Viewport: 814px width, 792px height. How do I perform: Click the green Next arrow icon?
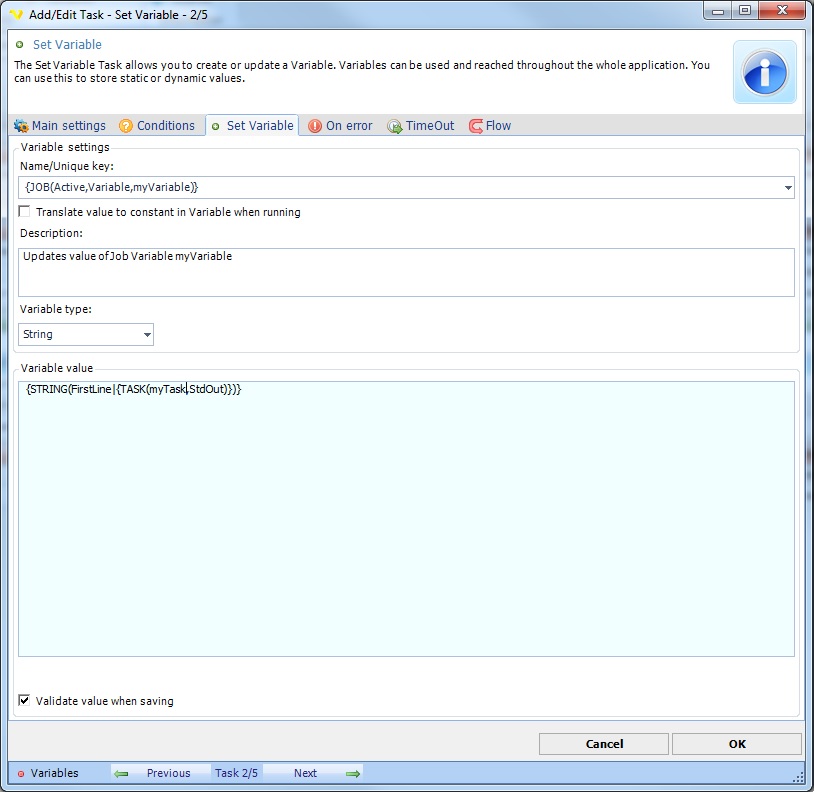352,773
